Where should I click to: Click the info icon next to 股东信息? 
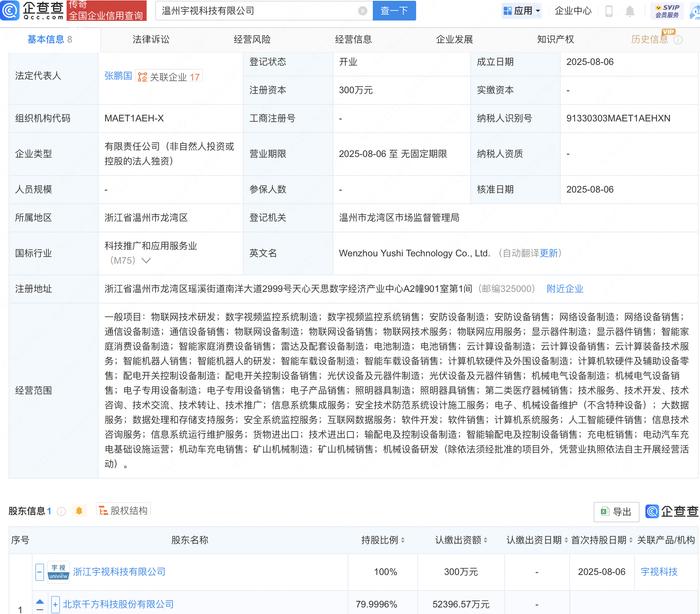[62, 511]
